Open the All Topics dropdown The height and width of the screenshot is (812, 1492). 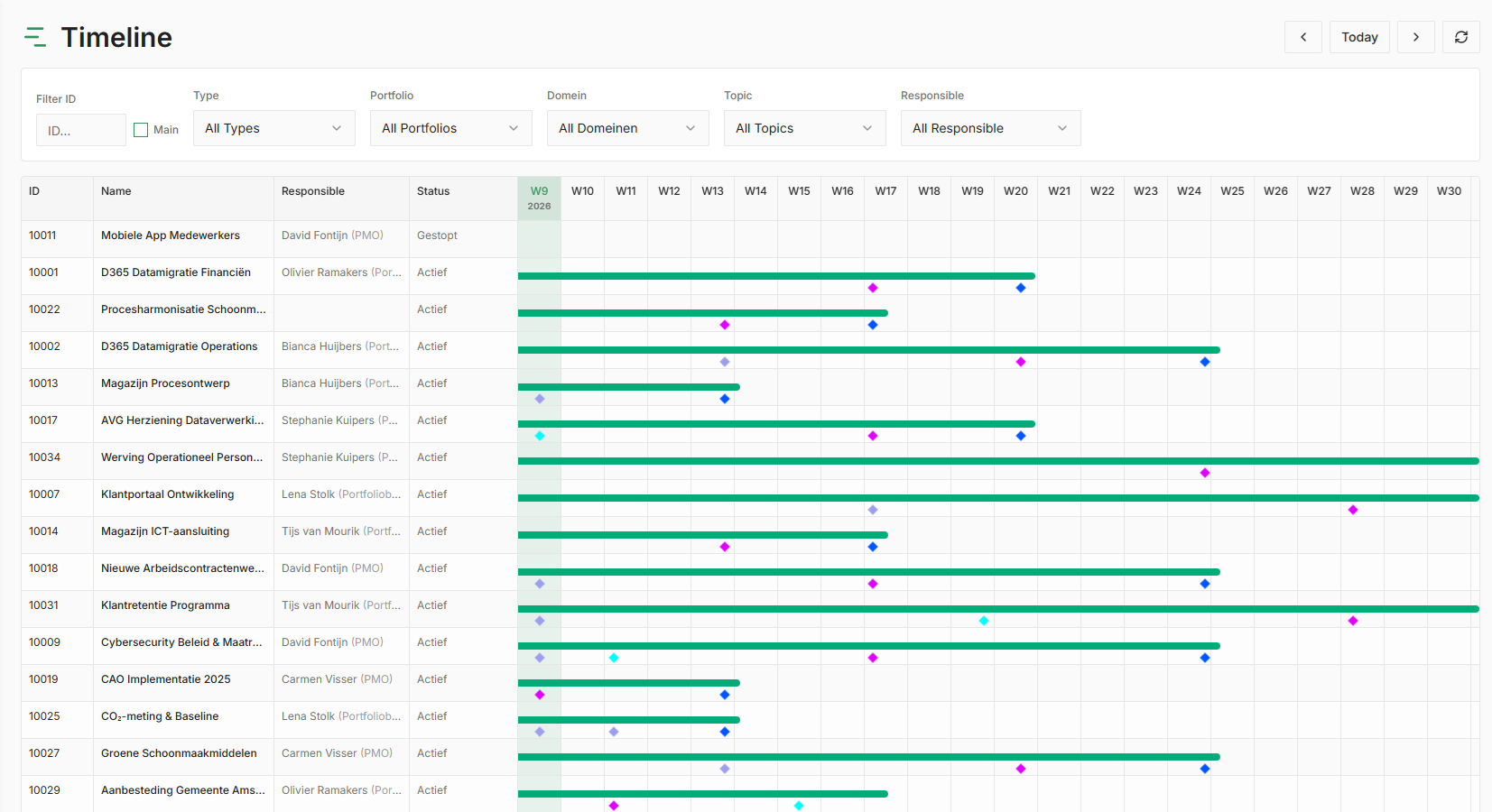click(804, 128)
